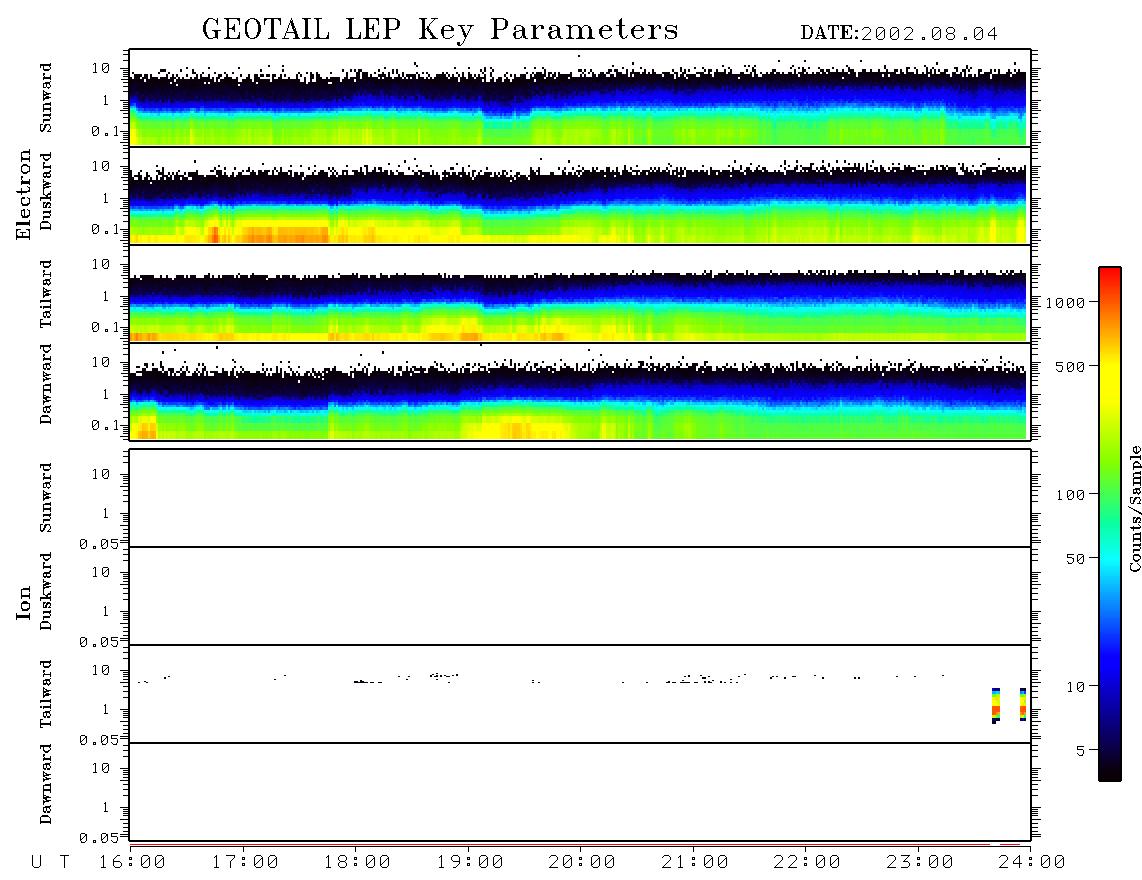Click the "U T" axis label
The height and width of the screenshot is (880, 1142).
pos(50,862)
